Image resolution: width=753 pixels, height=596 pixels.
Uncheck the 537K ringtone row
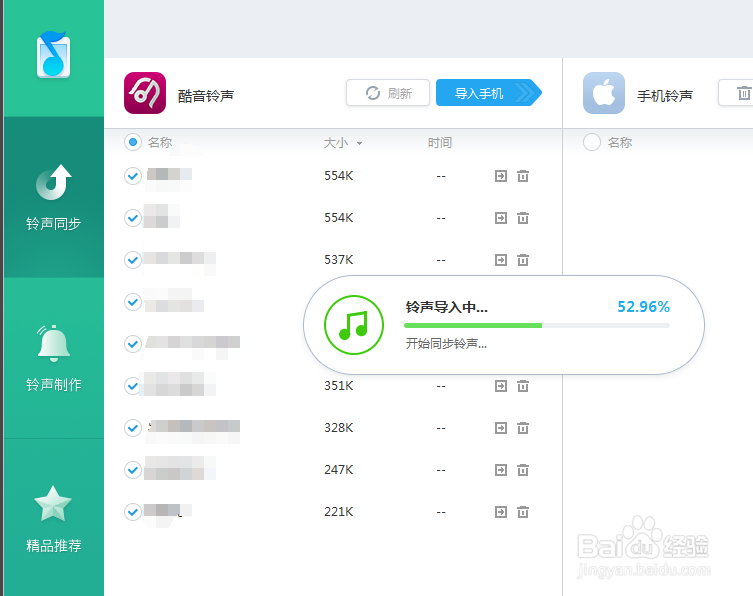[x=133, y=260]
